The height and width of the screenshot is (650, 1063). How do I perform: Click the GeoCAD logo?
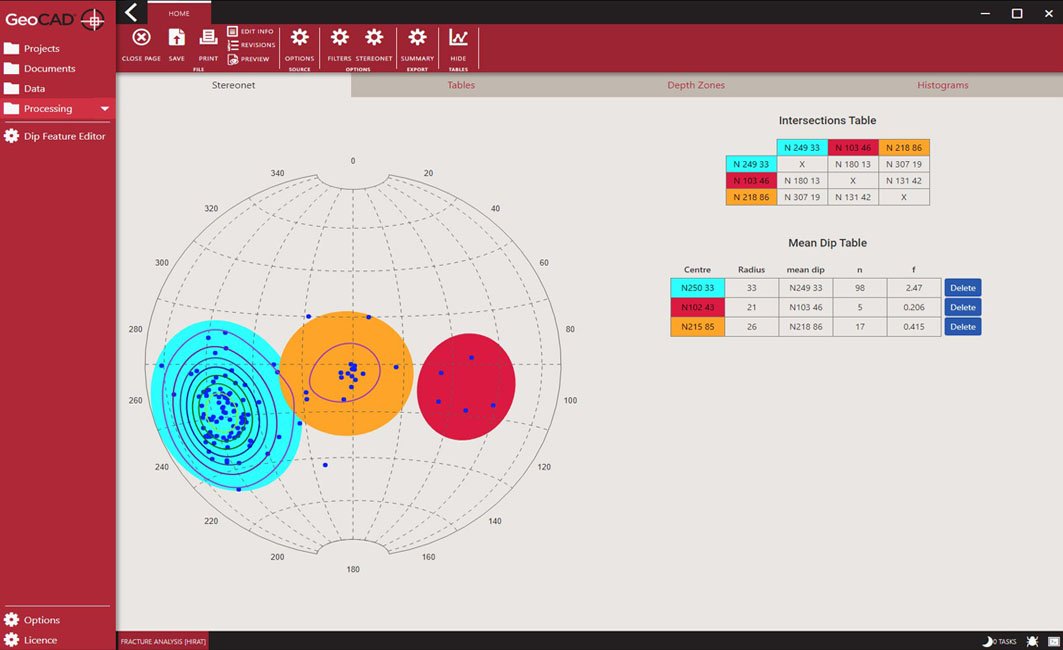click(x=55, y=19)
